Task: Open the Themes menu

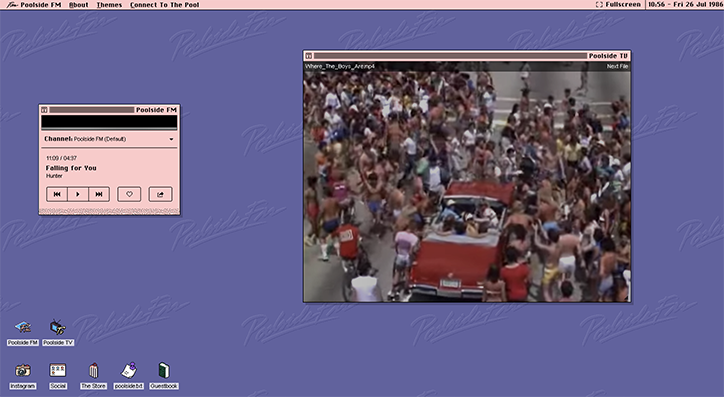Action: [109, 5]
